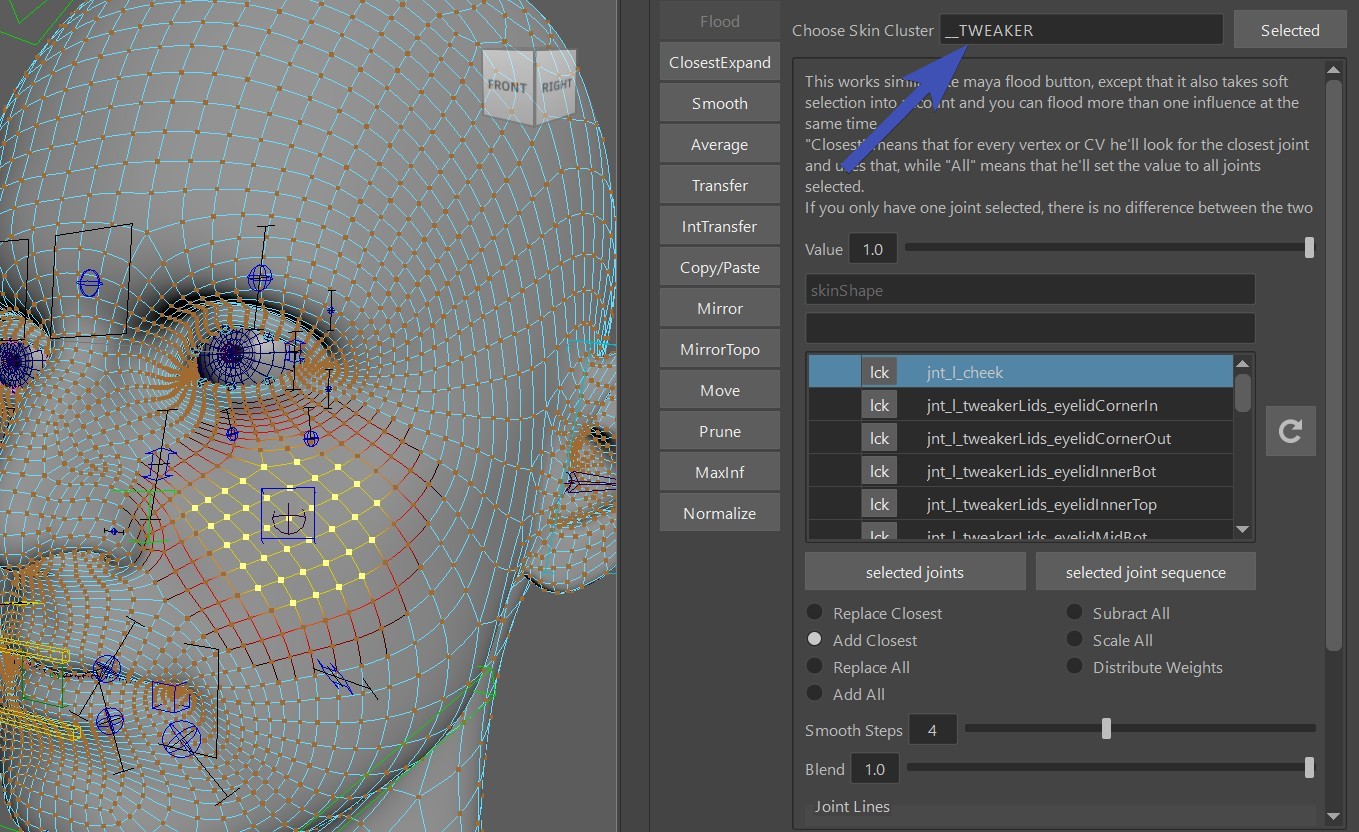
Task: Click the Value number field
Action: tap(873, 249)
